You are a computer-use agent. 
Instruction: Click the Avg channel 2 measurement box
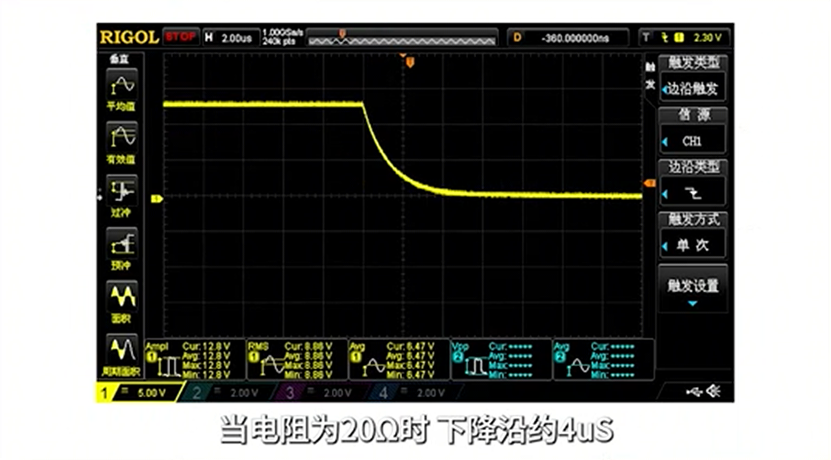click(603, 360)
